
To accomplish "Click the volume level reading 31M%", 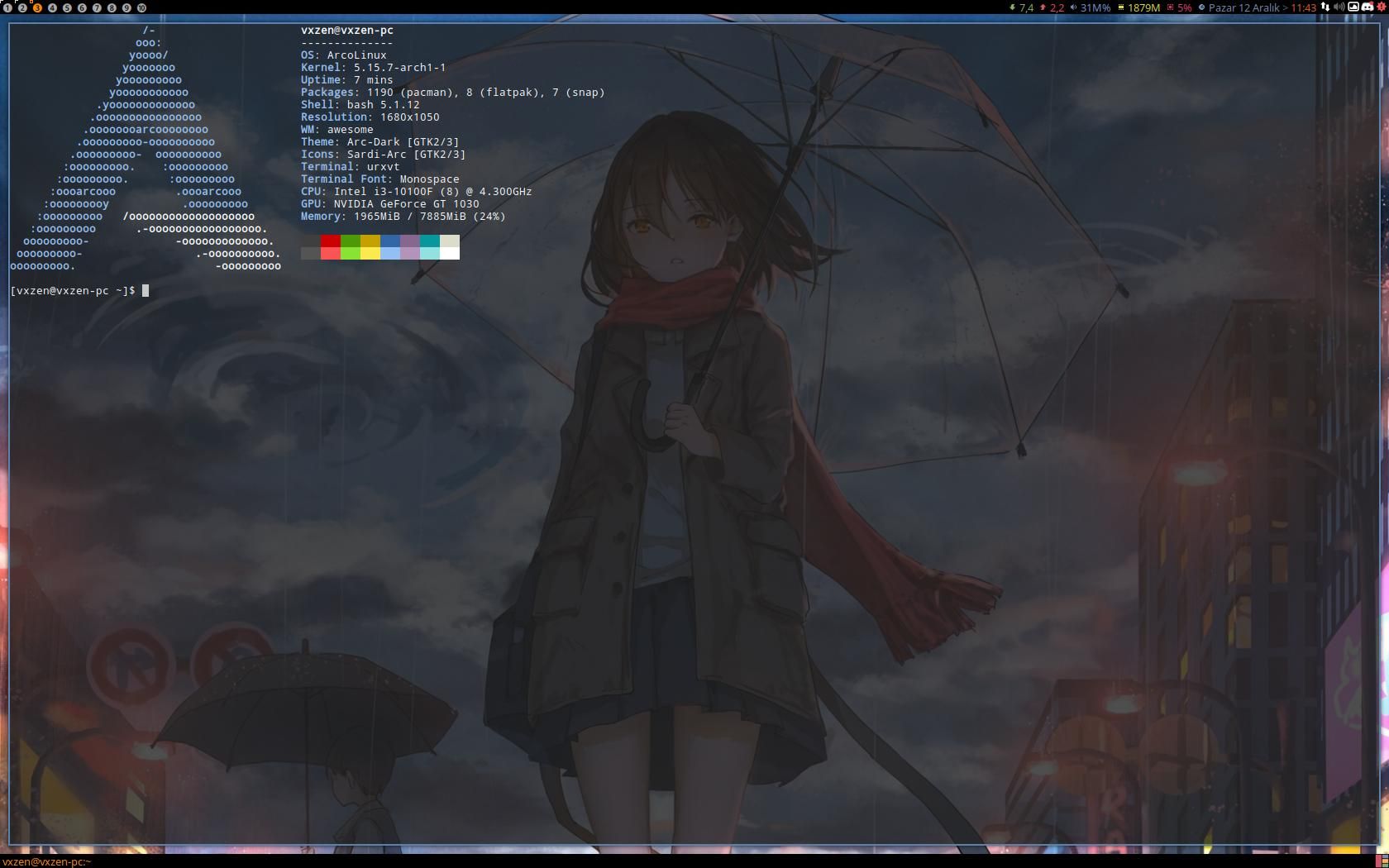I will (1095, 7).
